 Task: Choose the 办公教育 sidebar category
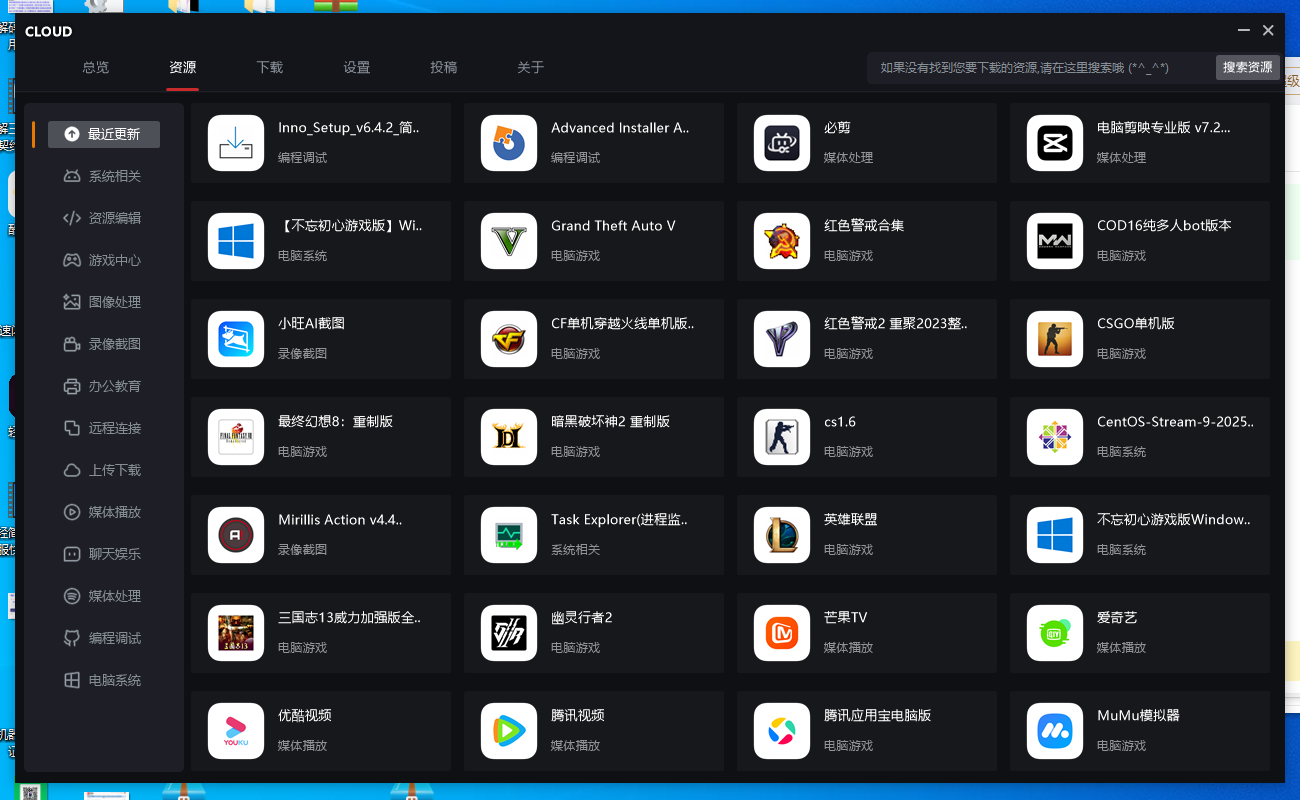[104, 386]
